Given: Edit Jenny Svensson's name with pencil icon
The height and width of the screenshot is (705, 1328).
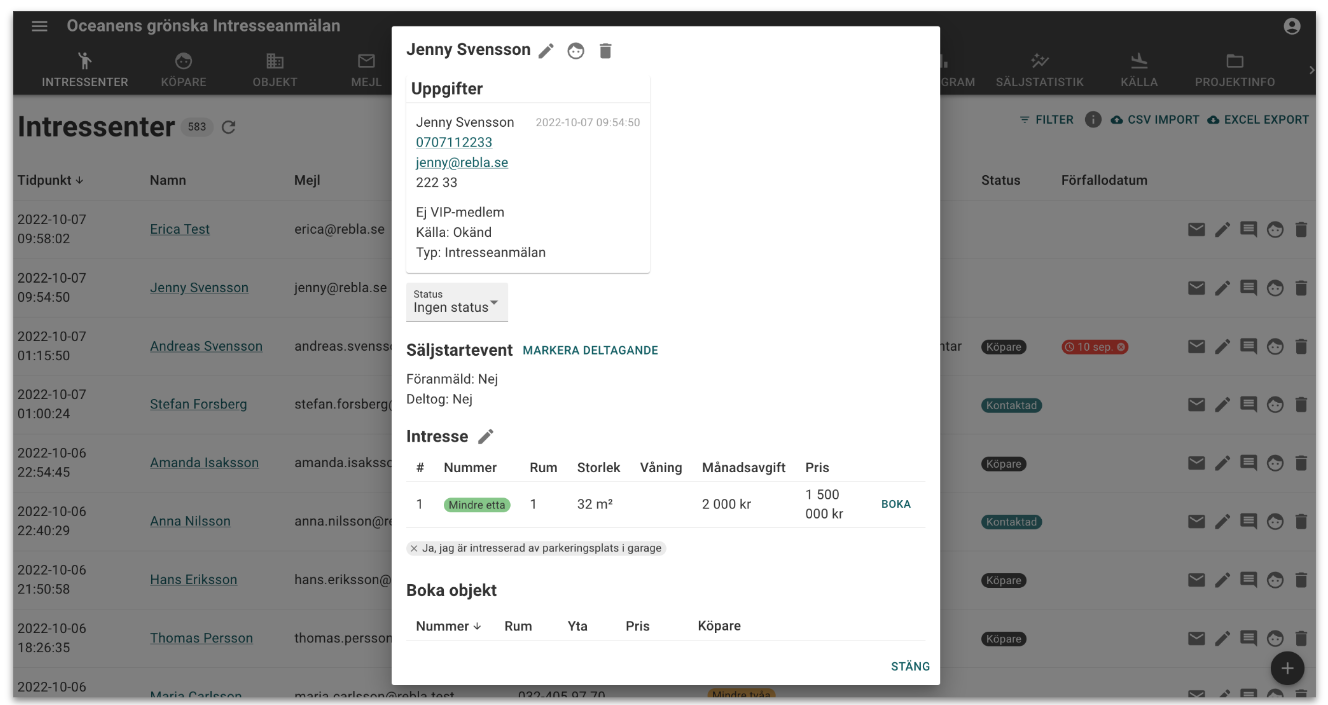Looking at the screenshot, I should point(546,51).
